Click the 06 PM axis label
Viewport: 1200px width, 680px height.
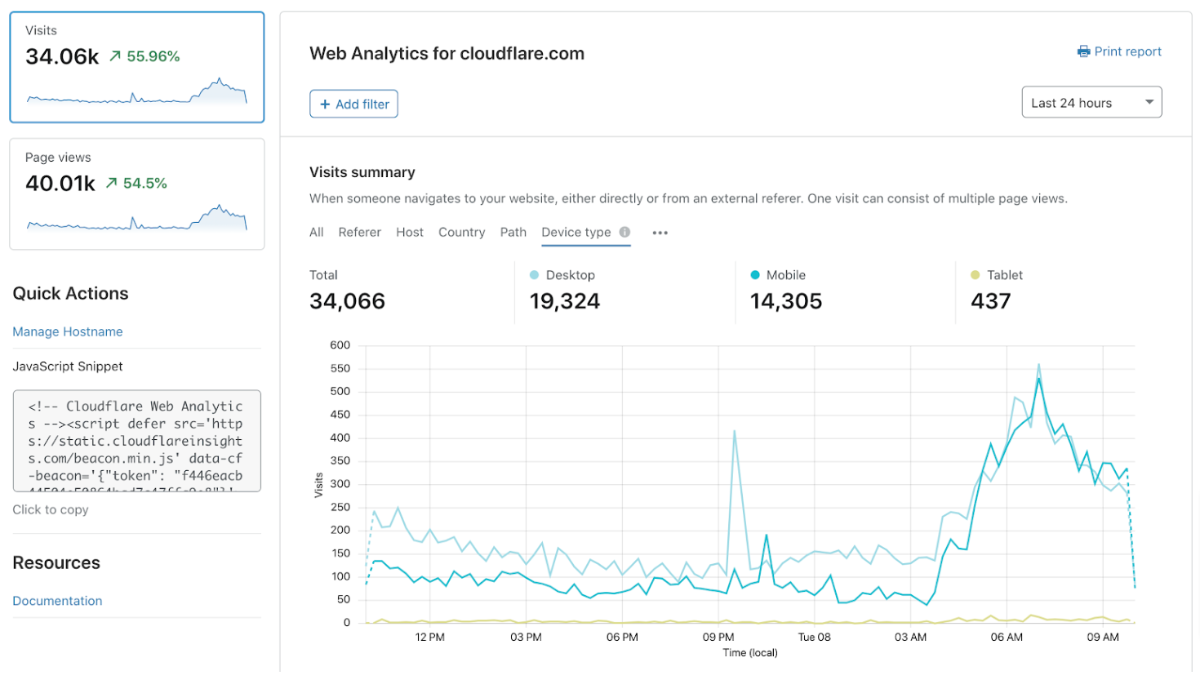622,637
